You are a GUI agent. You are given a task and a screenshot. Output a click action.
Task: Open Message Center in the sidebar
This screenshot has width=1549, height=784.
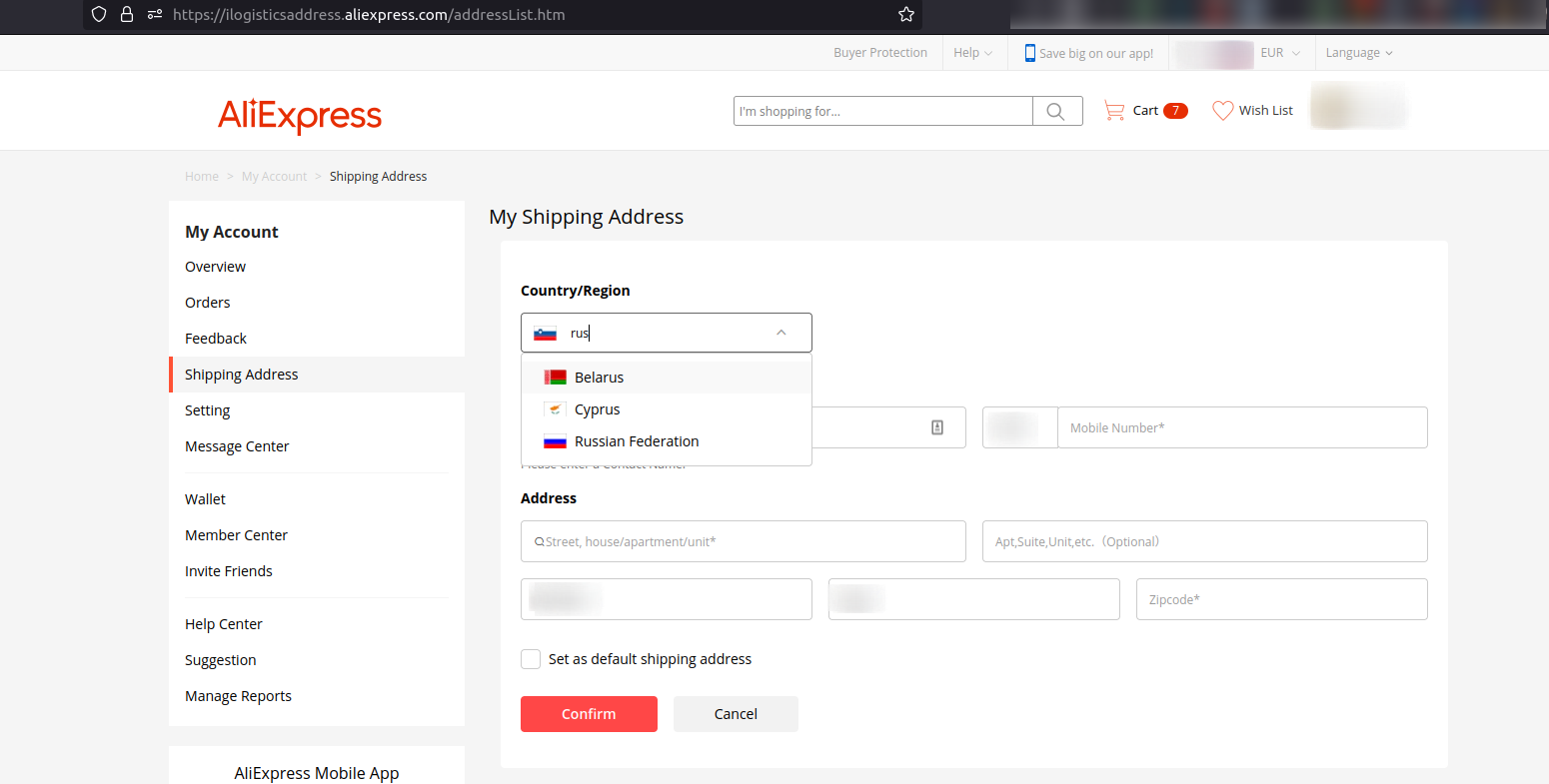tap(237, 446)
